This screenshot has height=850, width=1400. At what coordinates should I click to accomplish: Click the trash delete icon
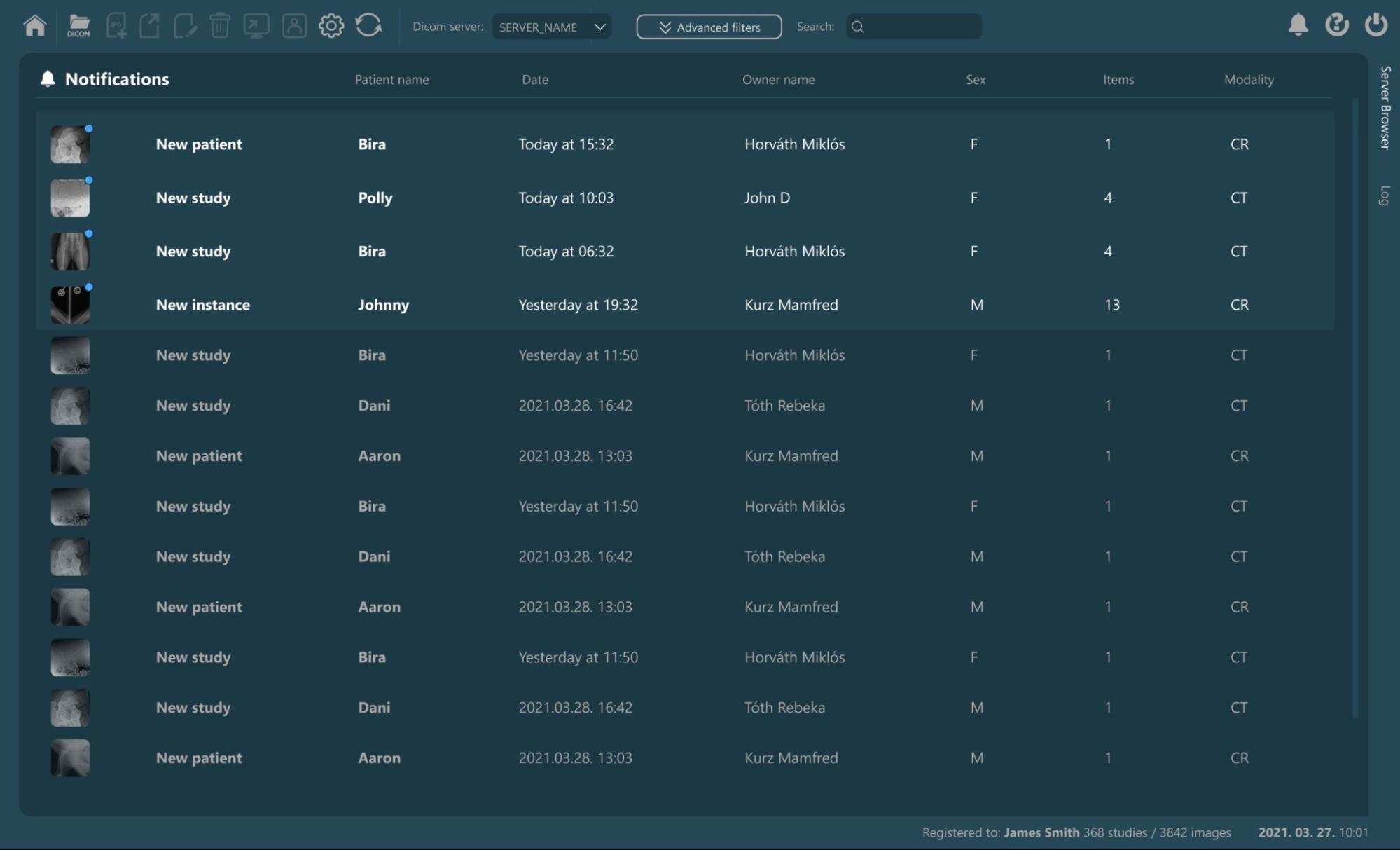[220, 26]
